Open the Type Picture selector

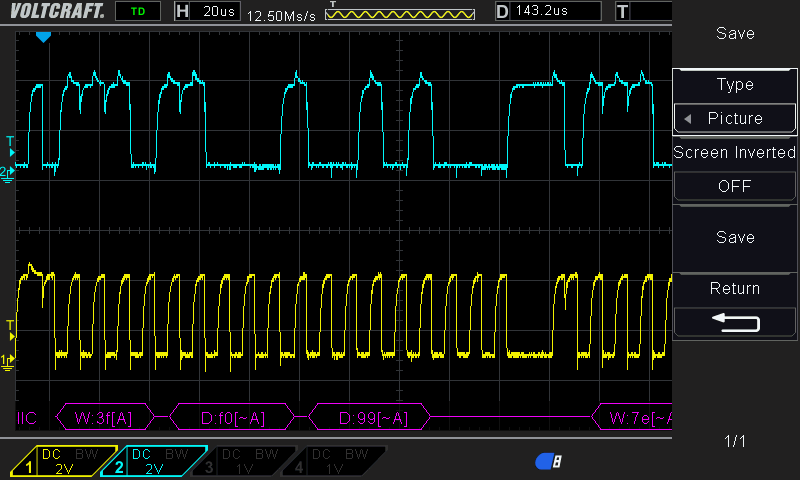point(735,118)
